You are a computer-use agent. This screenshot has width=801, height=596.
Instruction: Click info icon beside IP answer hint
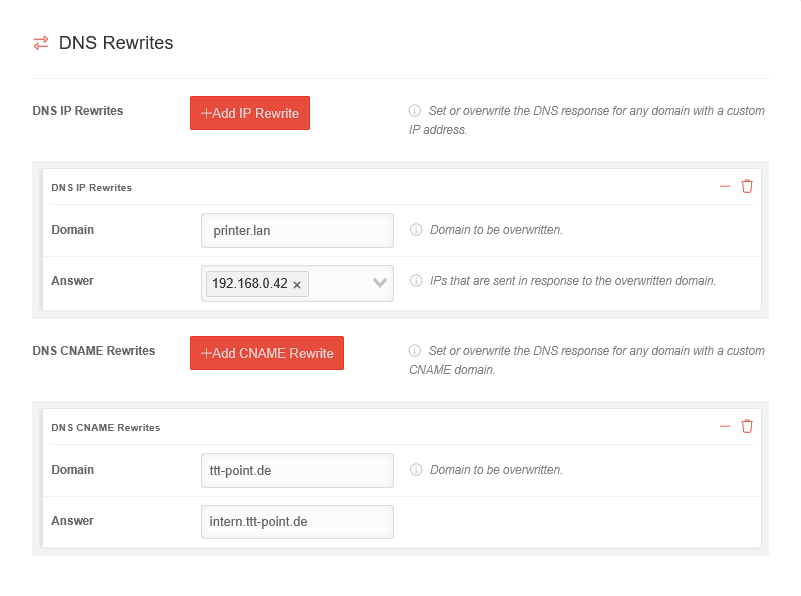click(416, 281)
